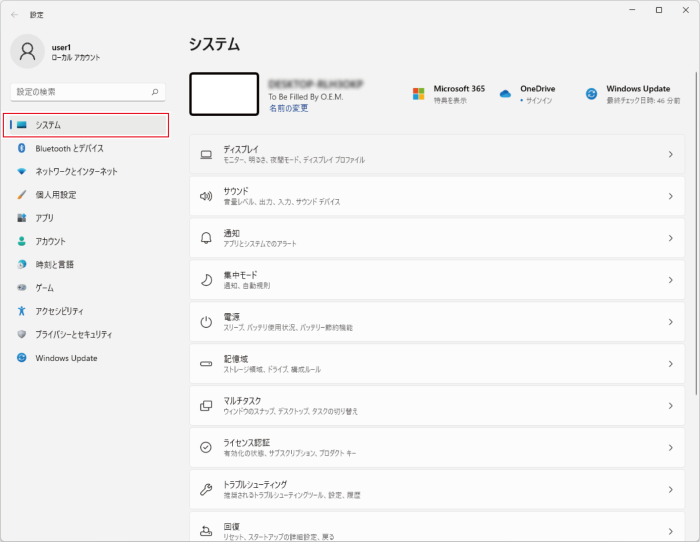Click the Accessibility figure icon
Image resolution: width=700 pixels, height=542 pixels.
click(21, 311)
